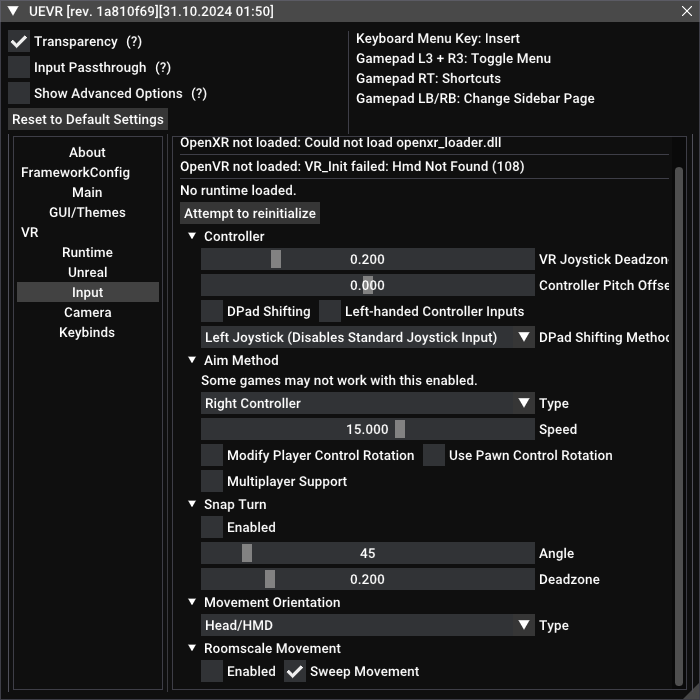
Task: Collapse the Snap Turn section
Action: coord(192,504)
